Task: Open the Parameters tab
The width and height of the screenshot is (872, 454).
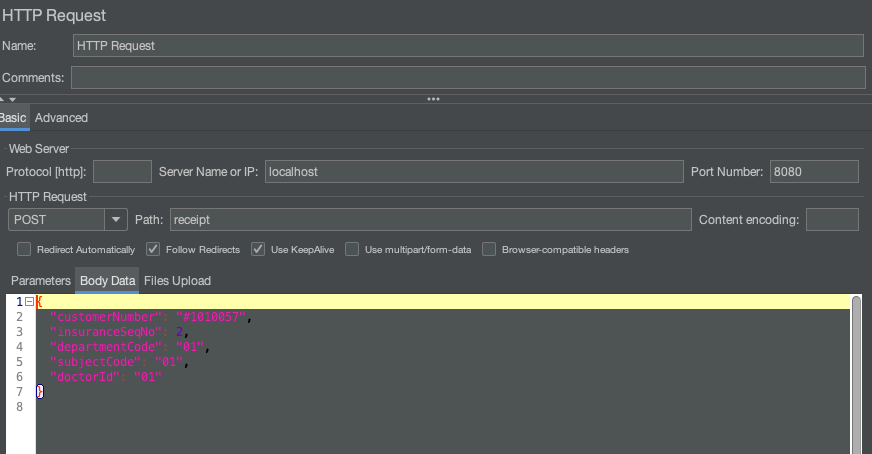Action: 41,281
